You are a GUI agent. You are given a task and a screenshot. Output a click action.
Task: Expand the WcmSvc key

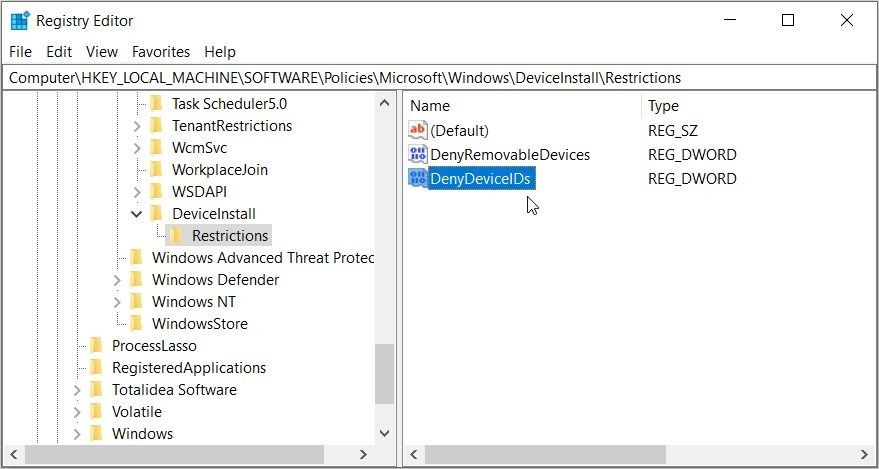click(137, 148)
